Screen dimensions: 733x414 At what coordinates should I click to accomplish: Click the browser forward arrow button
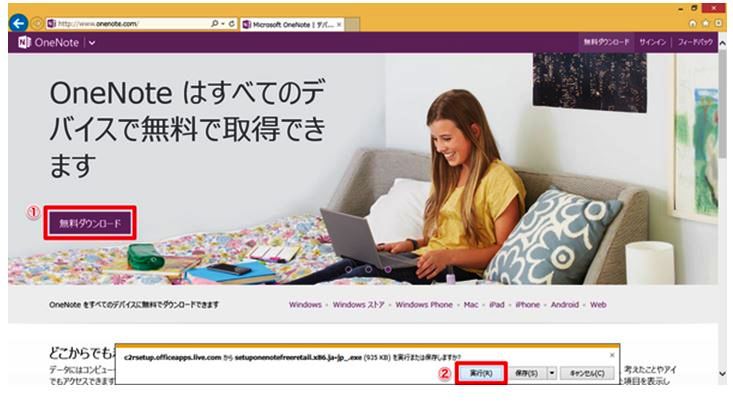coord(37,23)
